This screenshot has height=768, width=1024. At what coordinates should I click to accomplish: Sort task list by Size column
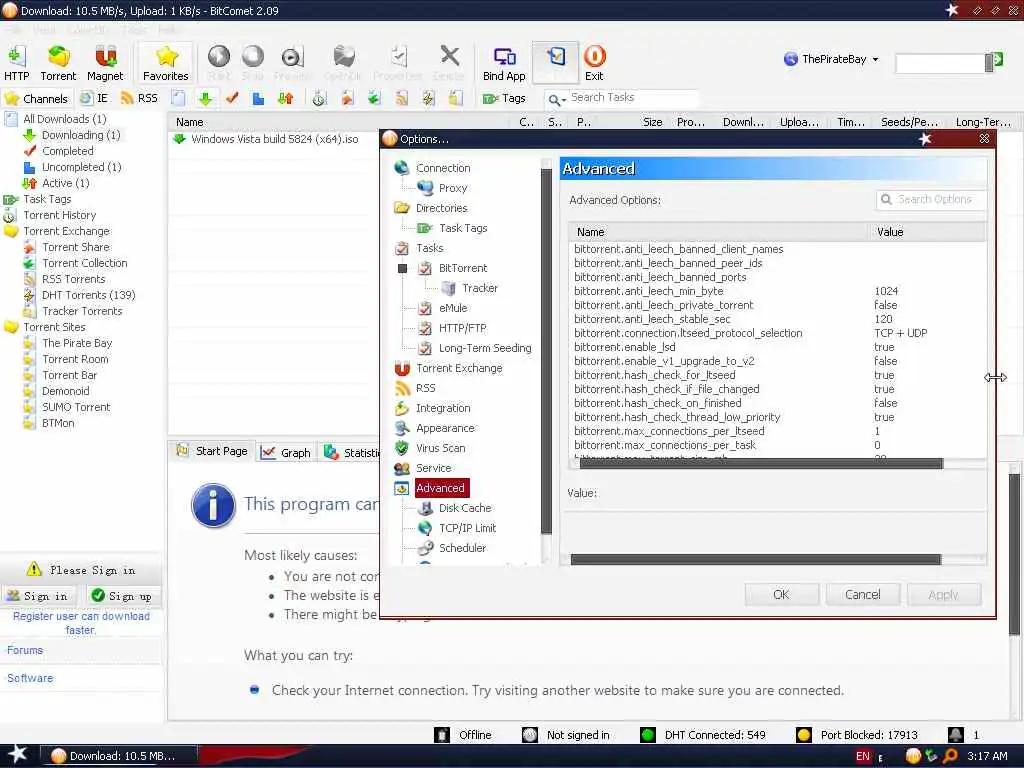[x=652, y=122]
